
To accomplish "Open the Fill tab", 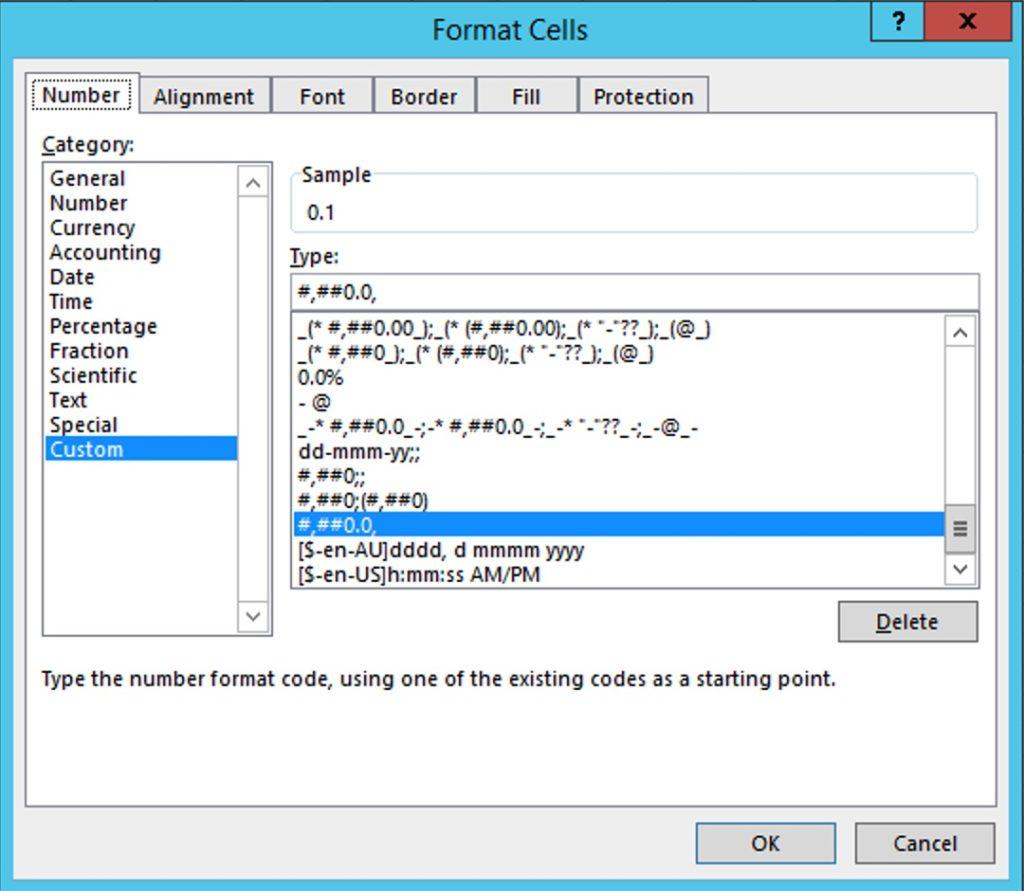I will pos(526,97).
